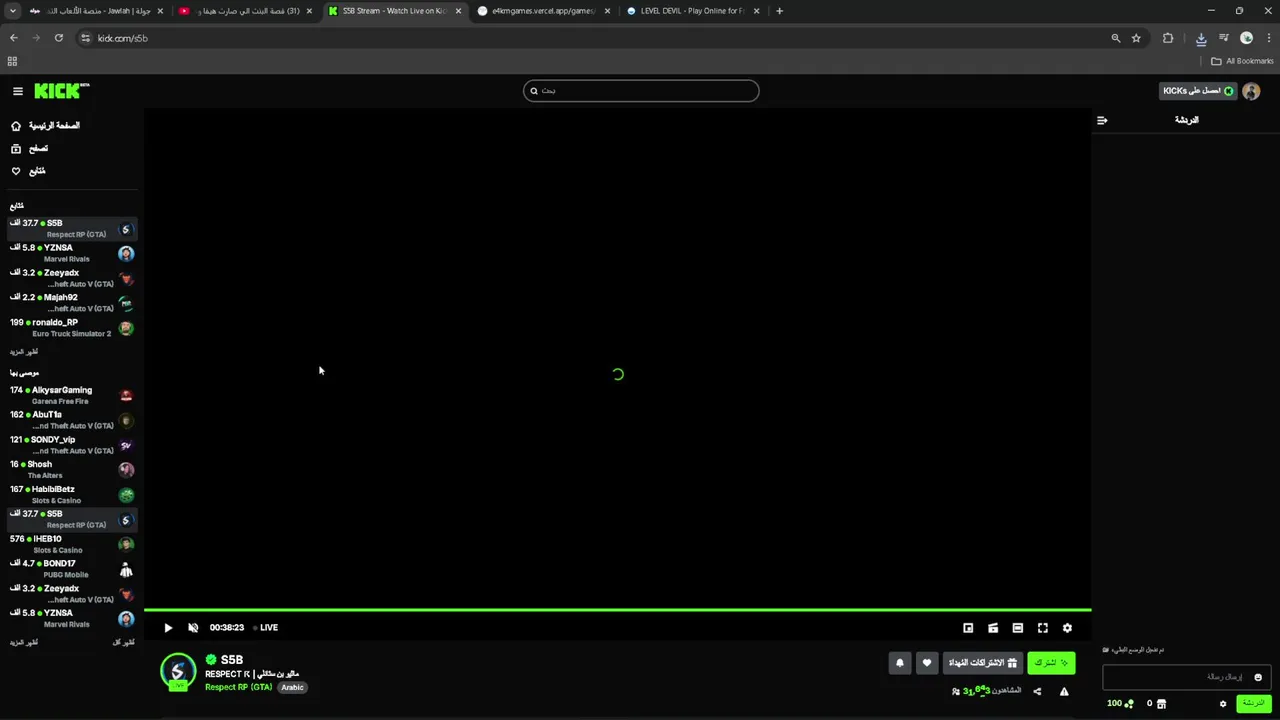Open SONDY_vip recommended channel
The image size is (1280, 720).
pos(72,445)
